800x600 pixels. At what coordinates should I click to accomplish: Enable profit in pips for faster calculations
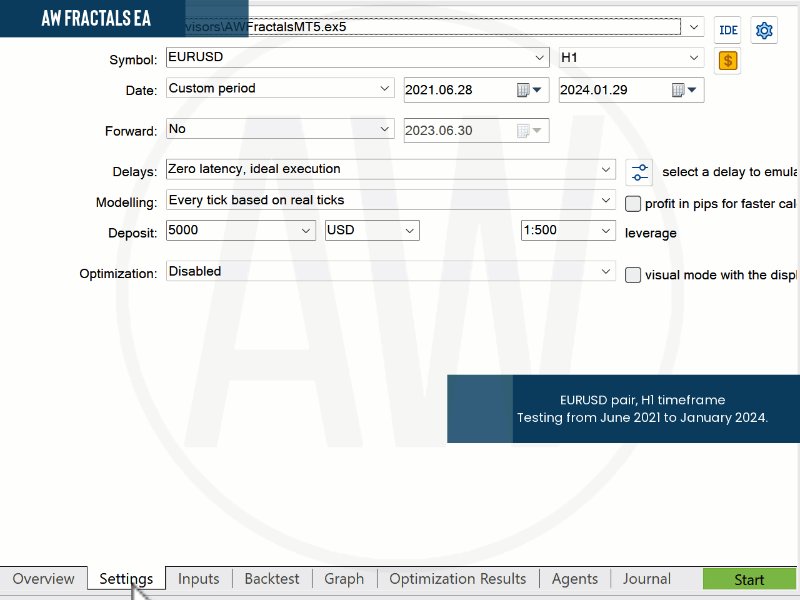633,204
